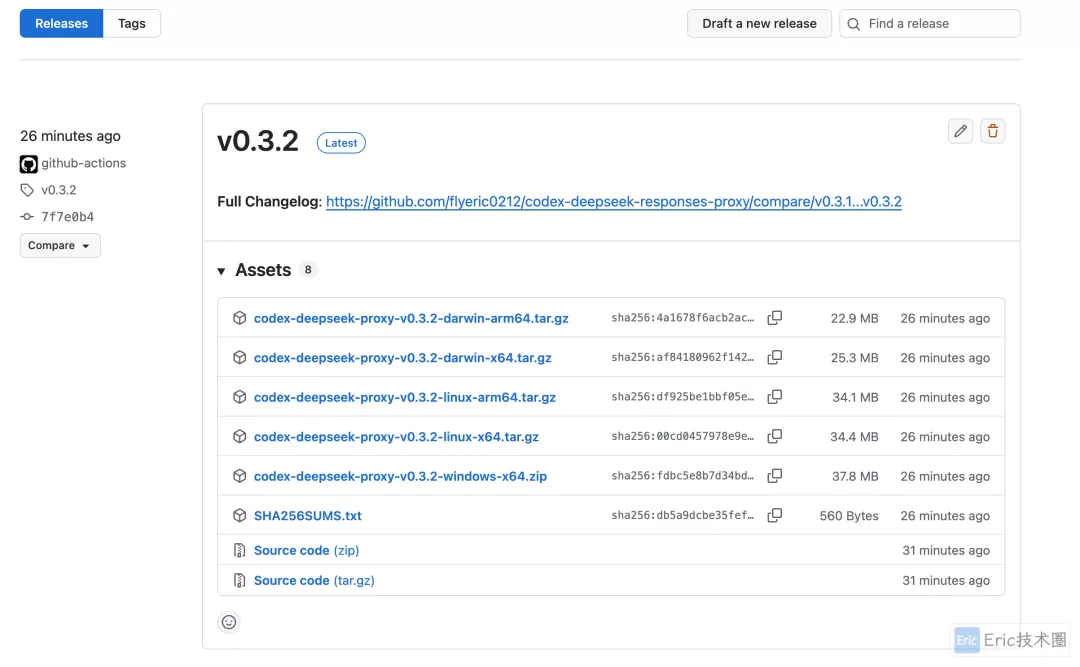Click hash text sha256:af84180962f142…

click(x=683, y=357)
